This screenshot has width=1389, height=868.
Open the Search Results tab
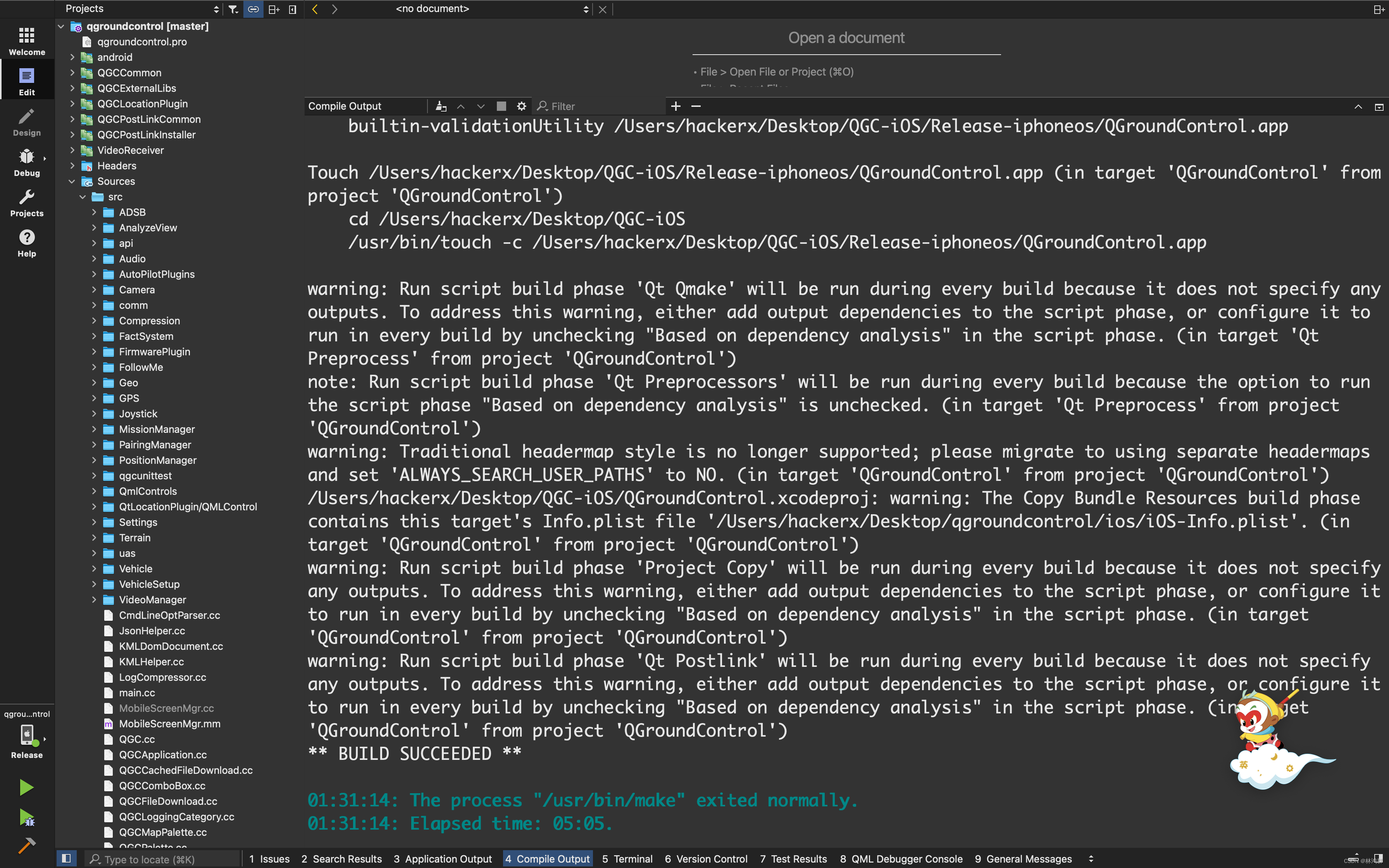coord(341,859)
